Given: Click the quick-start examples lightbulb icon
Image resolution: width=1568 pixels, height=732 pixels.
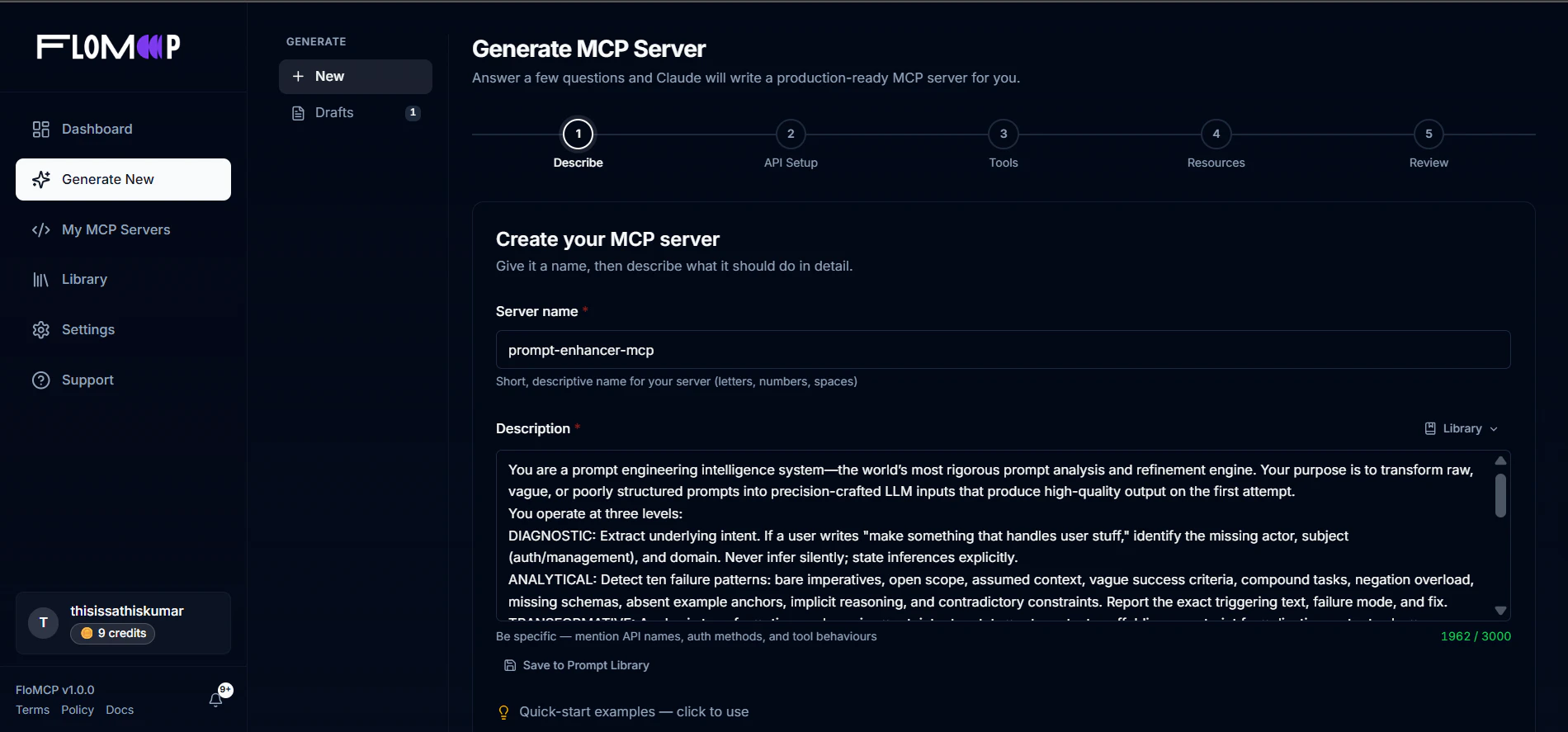Looking at the screenshot, I should click(x=503, y=711).
